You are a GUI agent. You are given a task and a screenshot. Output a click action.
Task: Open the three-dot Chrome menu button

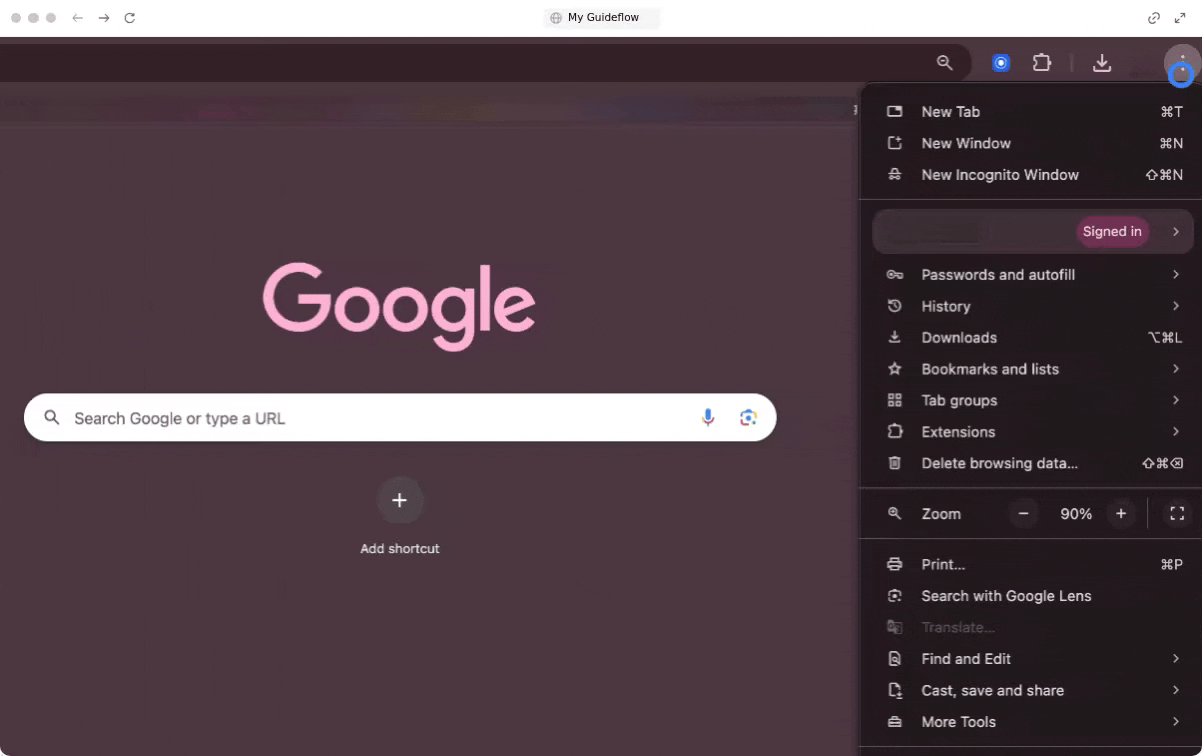click(x=1182, y=65)
